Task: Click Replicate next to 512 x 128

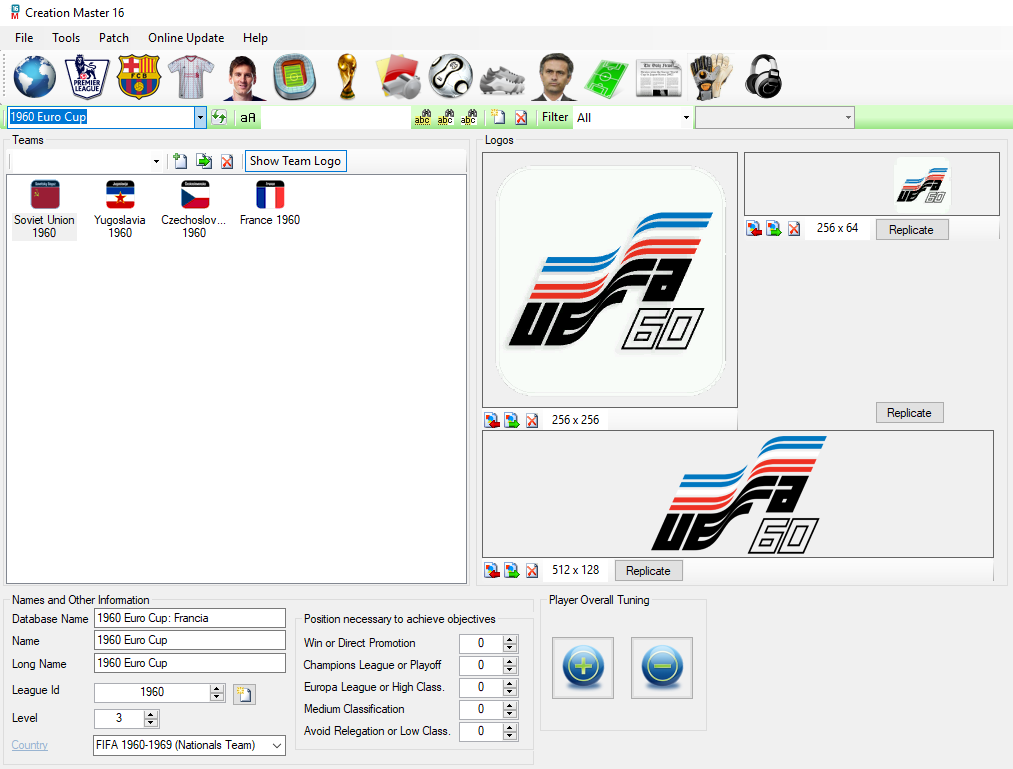Action: tap(648, 571)
